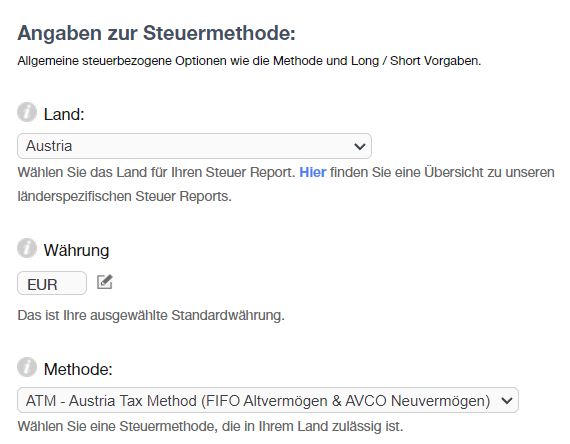Open the Land dropdown showing Austria
This screenshot has height=444, width=570.
194,146
